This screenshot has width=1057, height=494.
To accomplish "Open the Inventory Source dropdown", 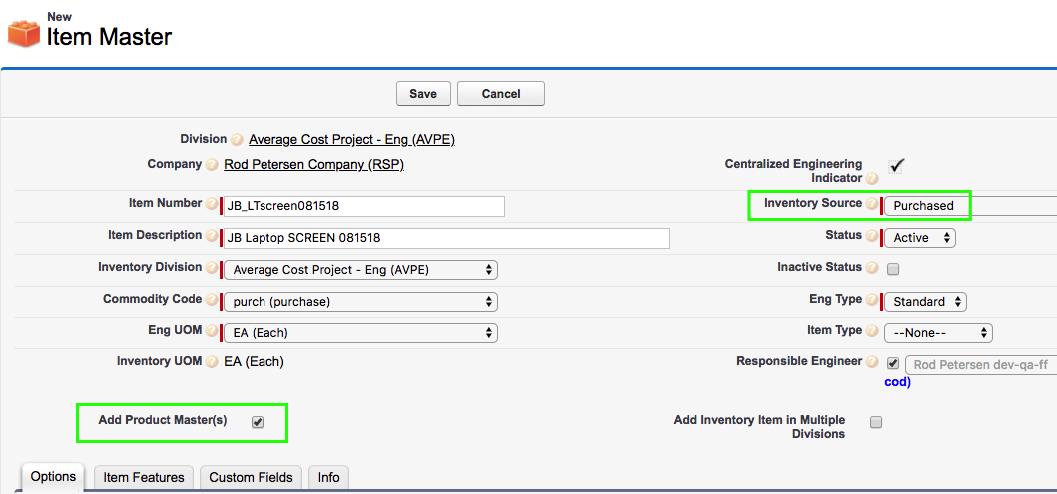I will (971, 206).
